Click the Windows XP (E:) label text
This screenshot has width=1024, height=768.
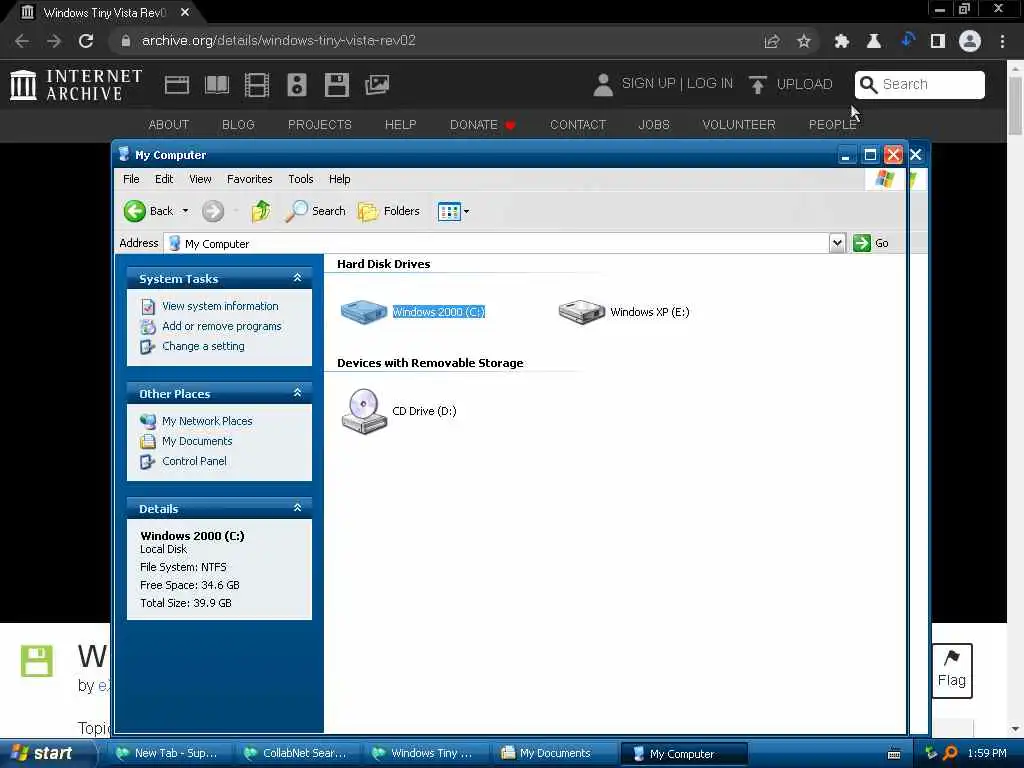click(650, 312)
